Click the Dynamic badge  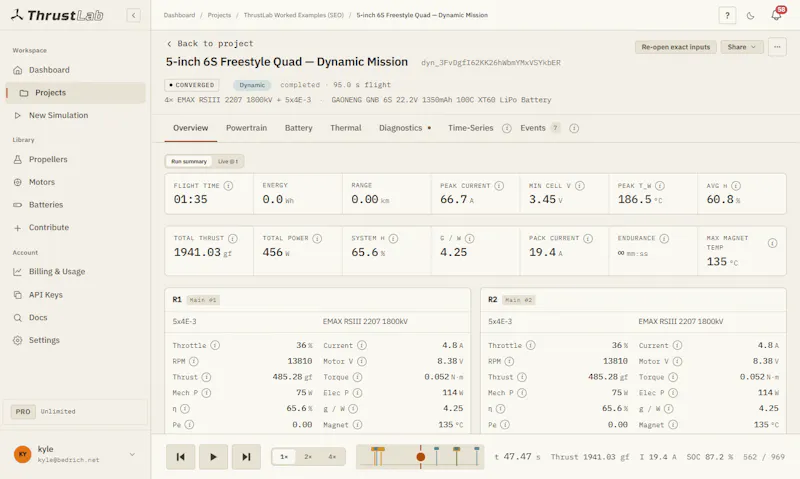click(252, 85)
